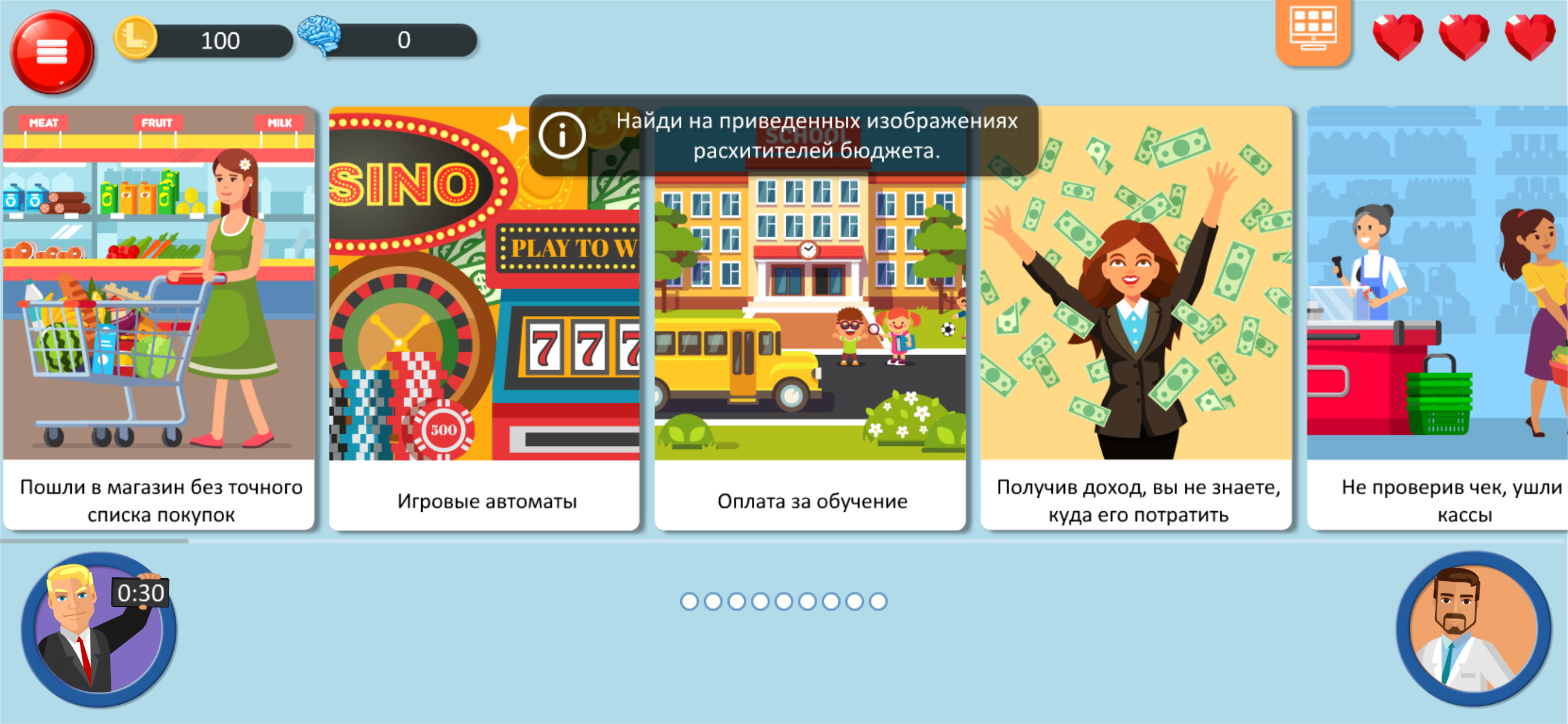This screenshot has height=724, width=1568.
Task: Select the first progress dot
Action: tap(689, 601)
